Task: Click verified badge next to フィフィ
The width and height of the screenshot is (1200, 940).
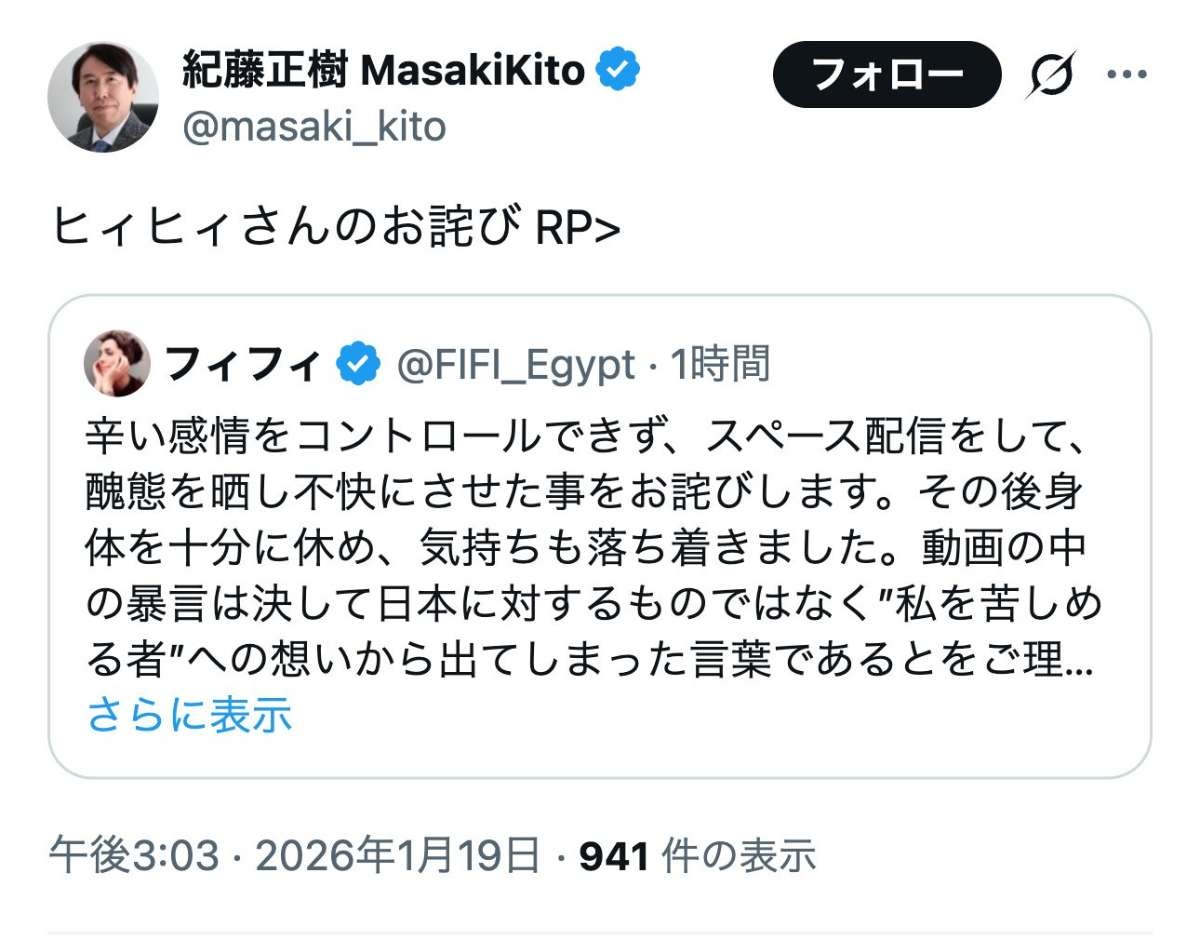Action: pyautogui.click(x=361, y=366)
